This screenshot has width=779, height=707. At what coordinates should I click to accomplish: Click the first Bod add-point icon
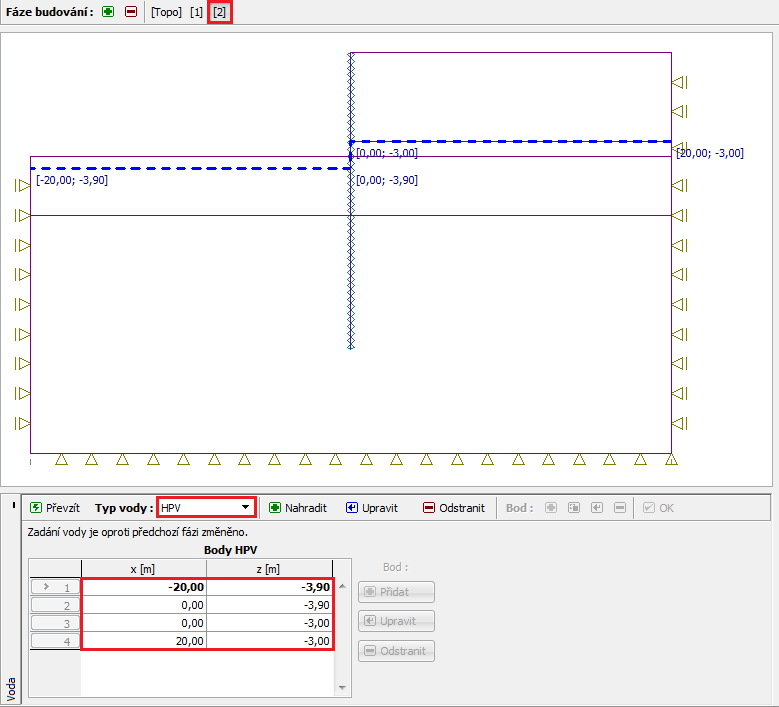pyautogui.click(x=550, y=508)
